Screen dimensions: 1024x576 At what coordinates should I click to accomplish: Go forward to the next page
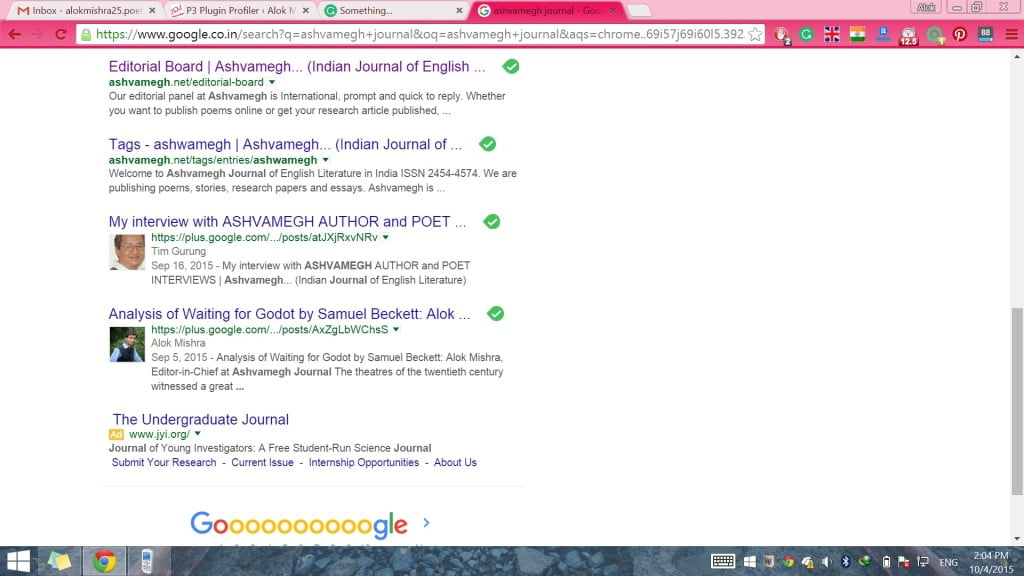click(x=38, y=34)
